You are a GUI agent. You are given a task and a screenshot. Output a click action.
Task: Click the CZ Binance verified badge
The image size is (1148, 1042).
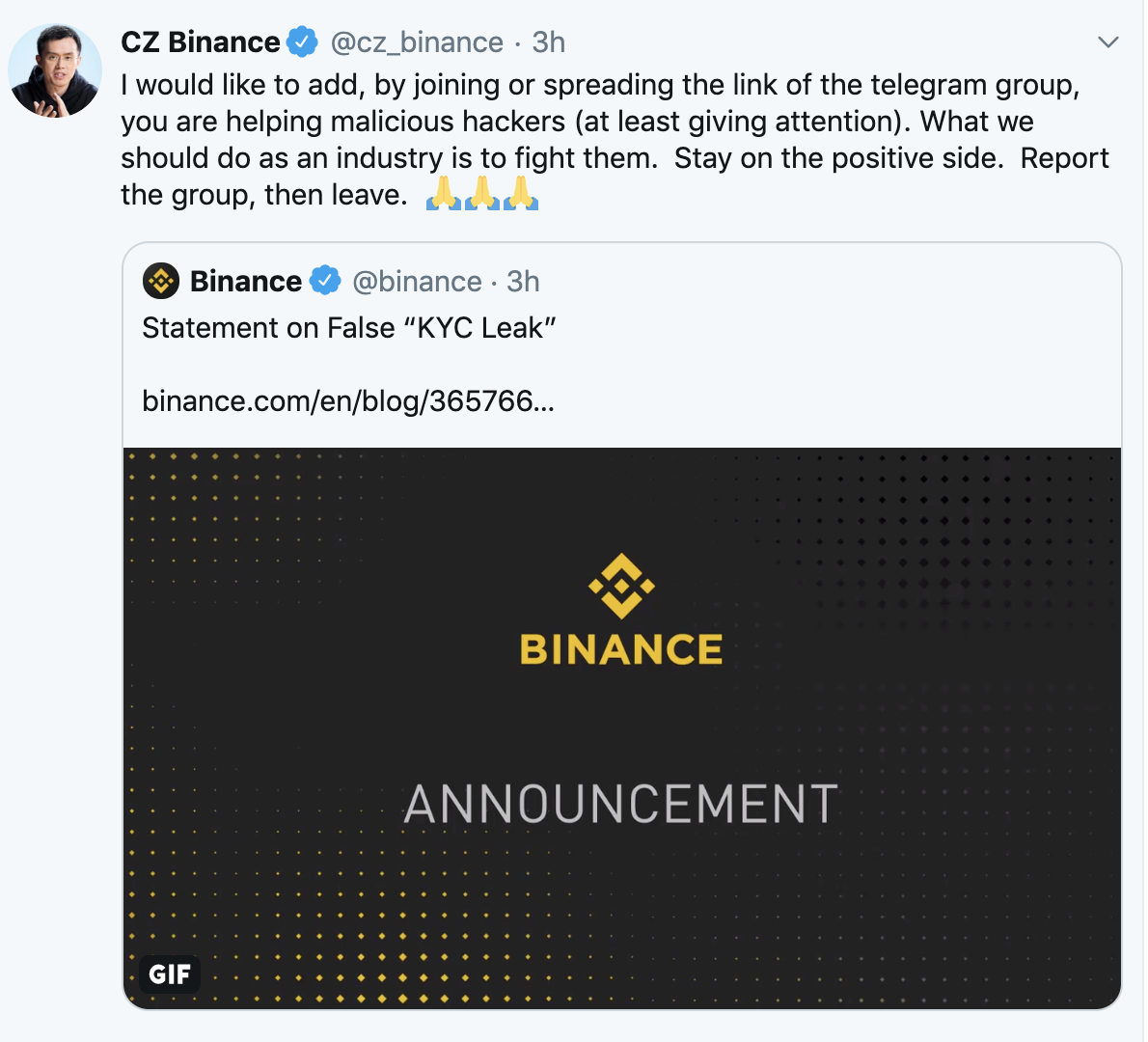click(302, 41)
